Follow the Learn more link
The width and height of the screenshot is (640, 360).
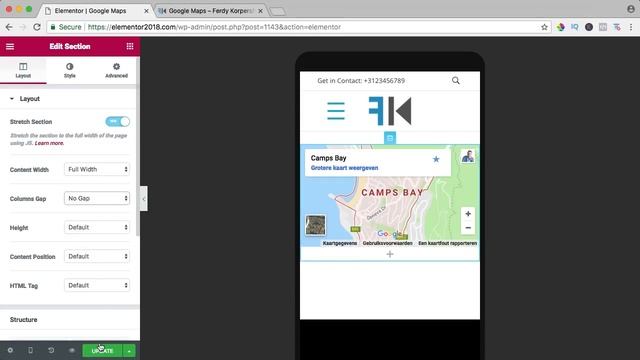tap(49, 143)
